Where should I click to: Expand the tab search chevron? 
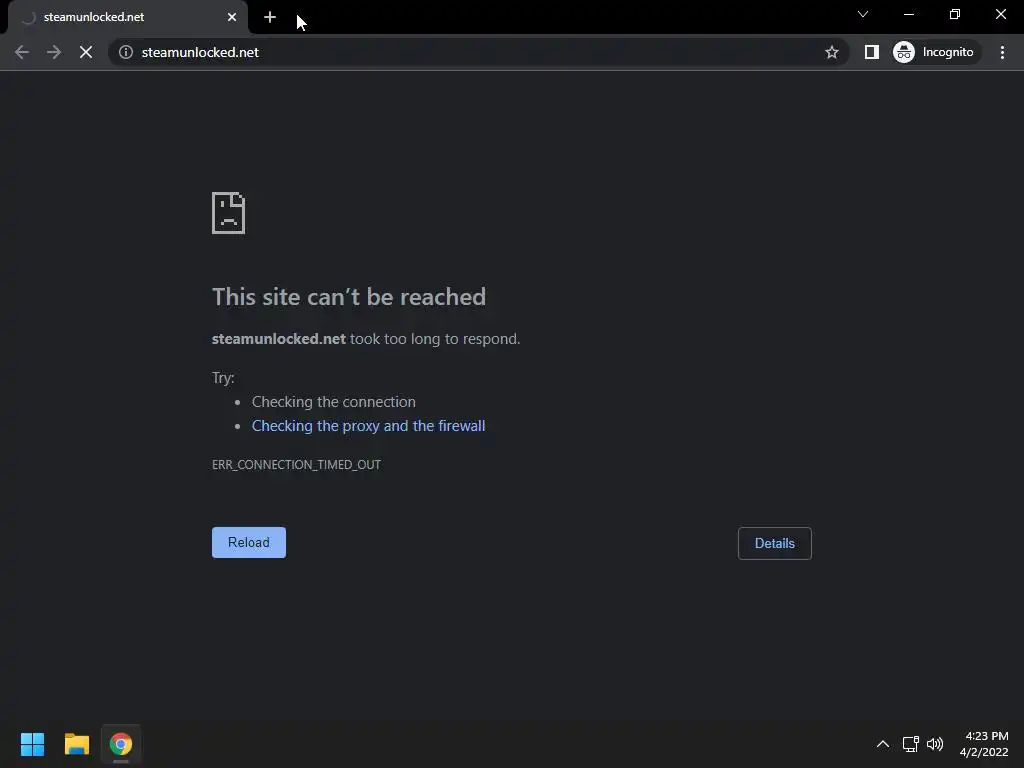click(x=863, y=14)
